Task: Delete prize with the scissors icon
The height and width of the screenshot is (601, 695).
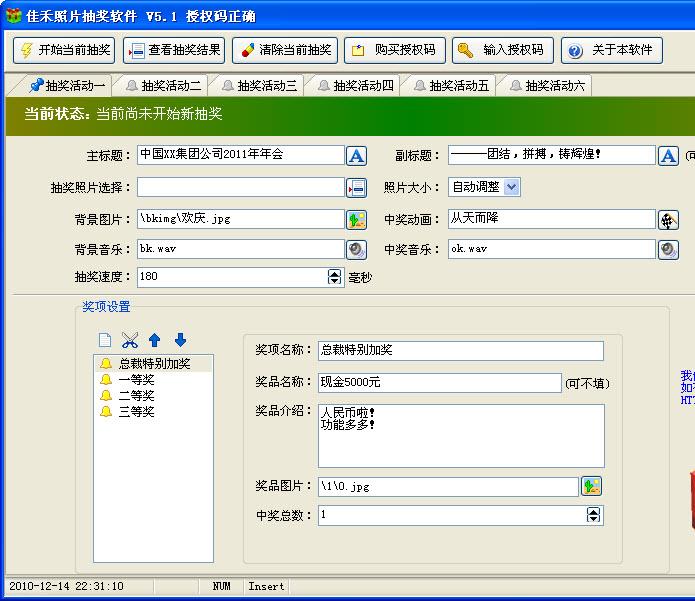Action: coord(130,340)
